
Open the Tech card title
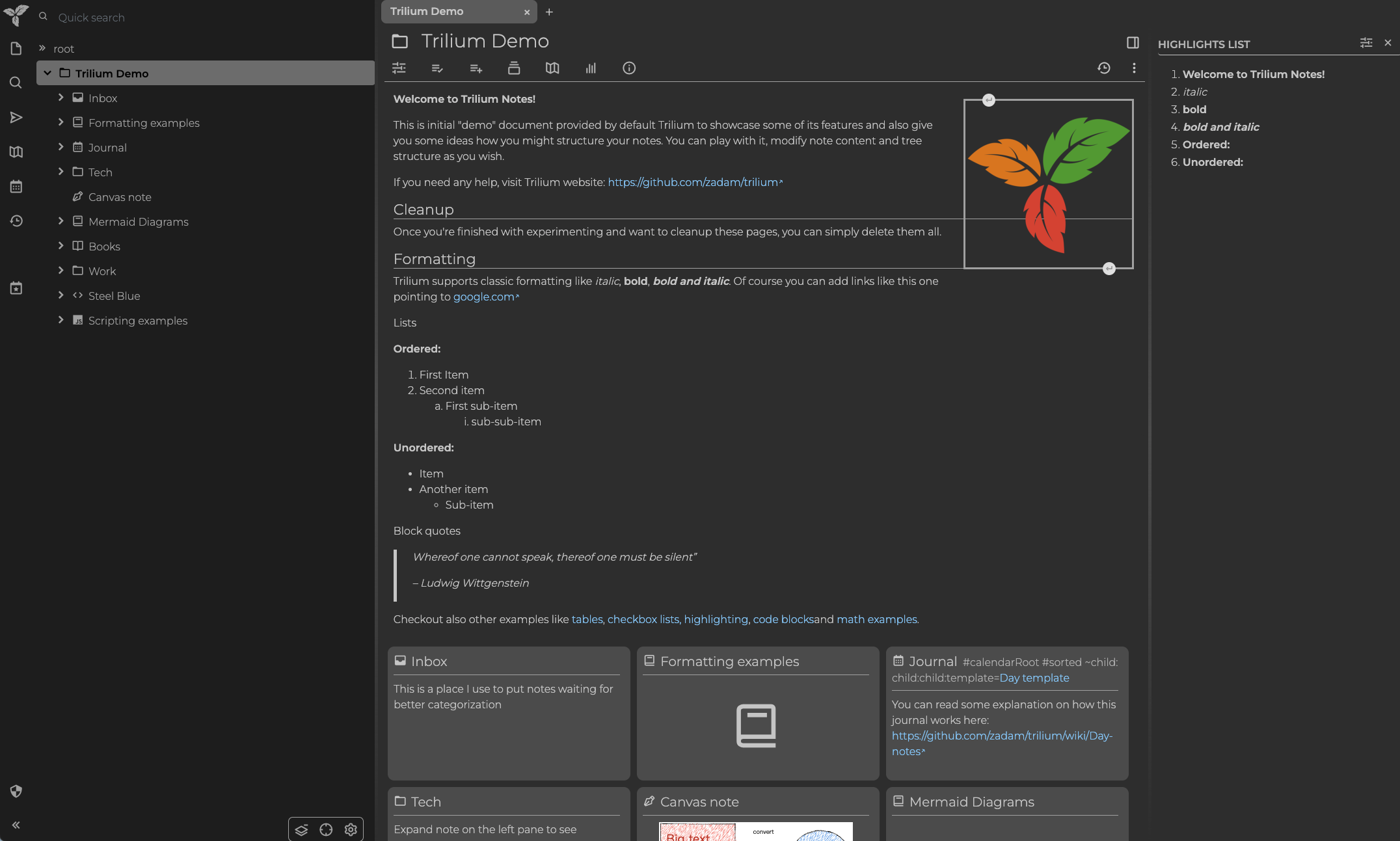pyautogui.click(x=426, y=802)
